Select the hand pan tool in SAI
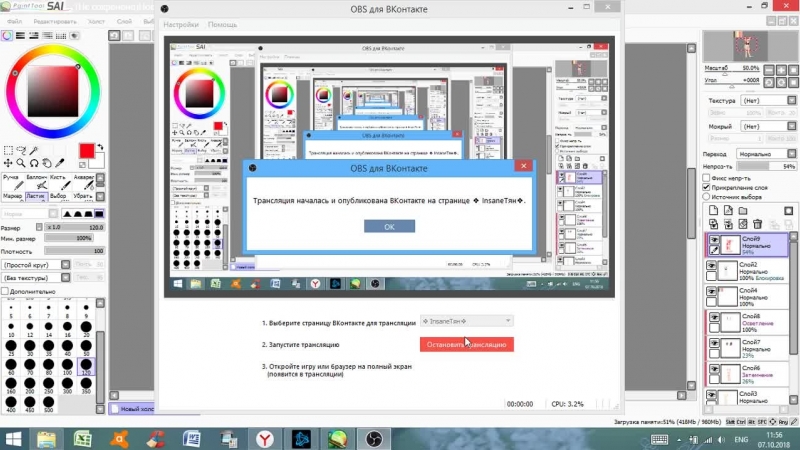The width and height of the screenshot is (800, 450). (x=46, y=163)
